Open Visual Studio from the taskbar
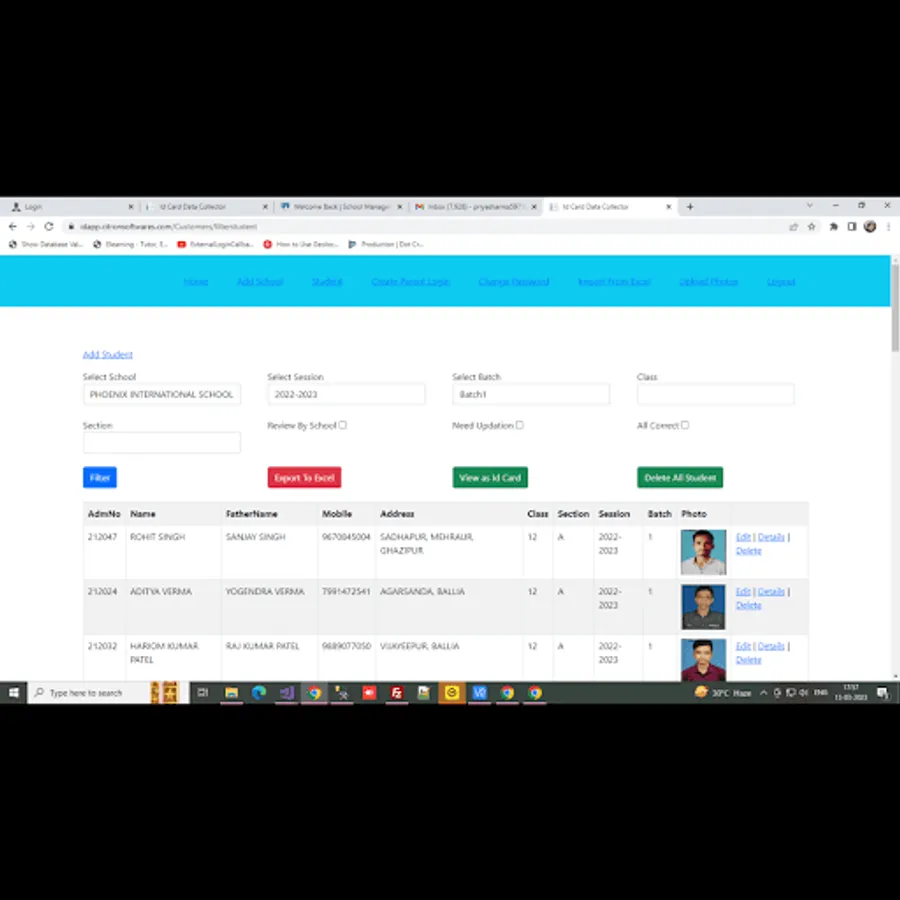Screen dimensions: 900x900 286,693
